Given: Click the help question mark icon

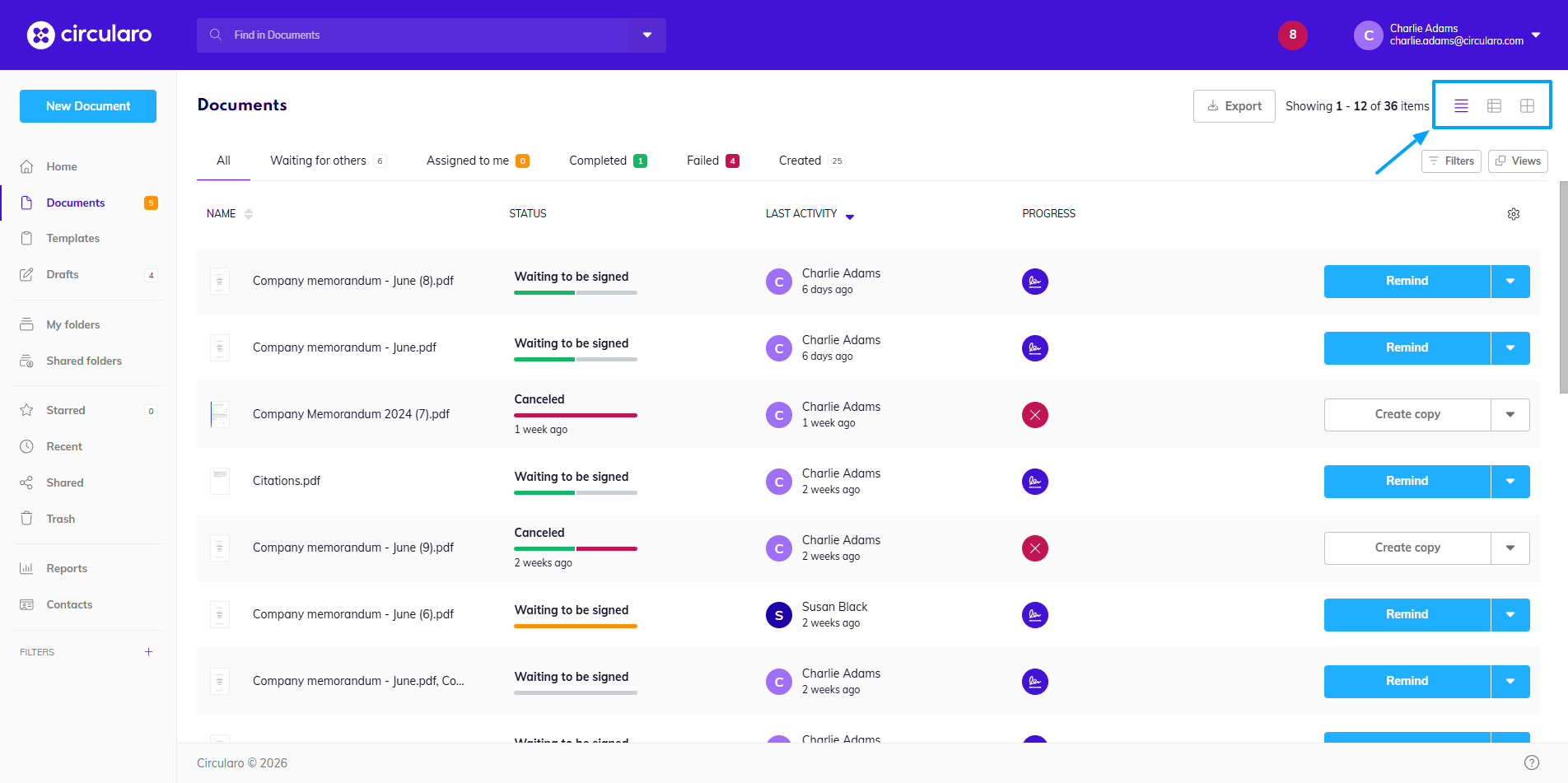Looking at the screenshot, I should pyautogui.click(x=1531, y=762).
